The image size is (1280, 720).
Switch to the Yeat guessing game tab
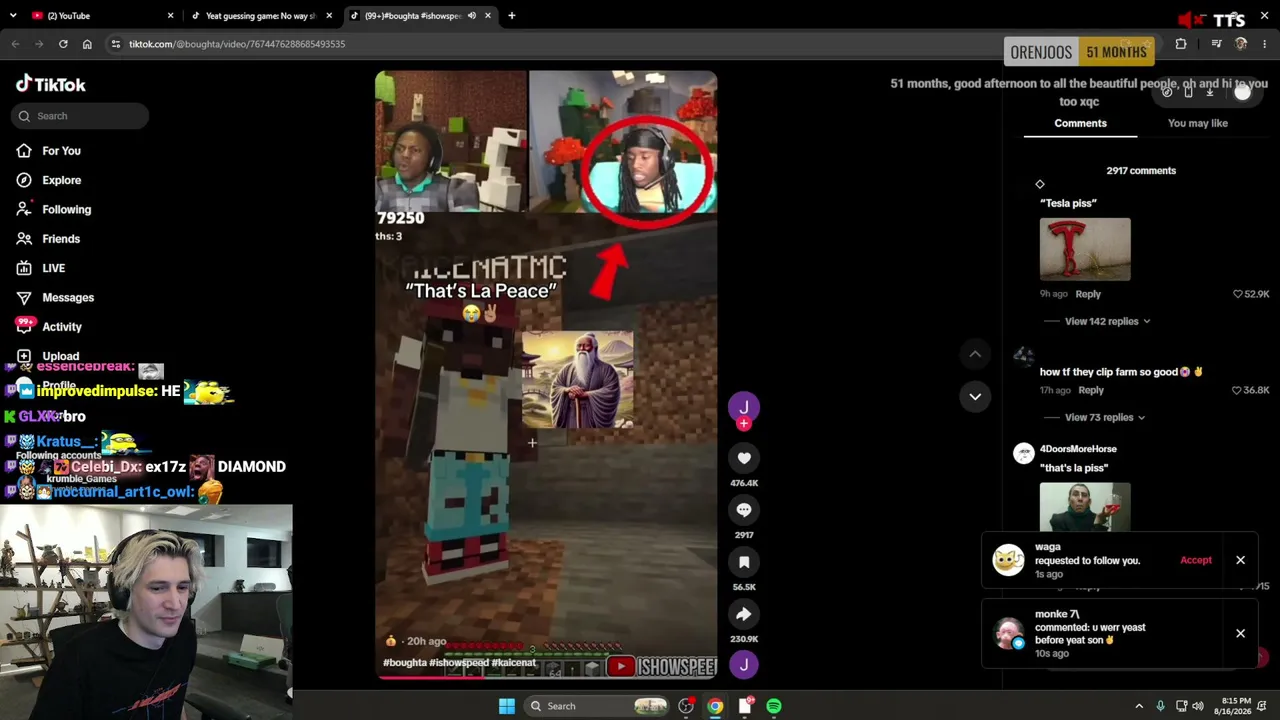point(260,16)
